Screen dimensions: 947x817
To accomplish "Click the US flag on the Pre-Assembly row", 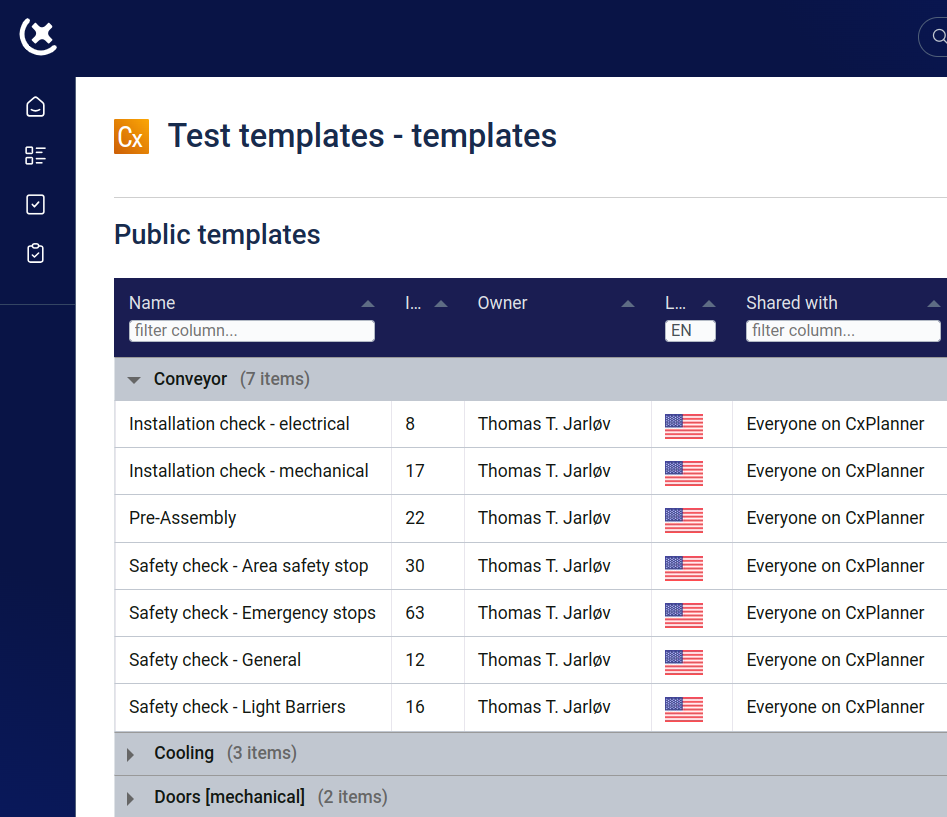I will [x=683, y=520].
